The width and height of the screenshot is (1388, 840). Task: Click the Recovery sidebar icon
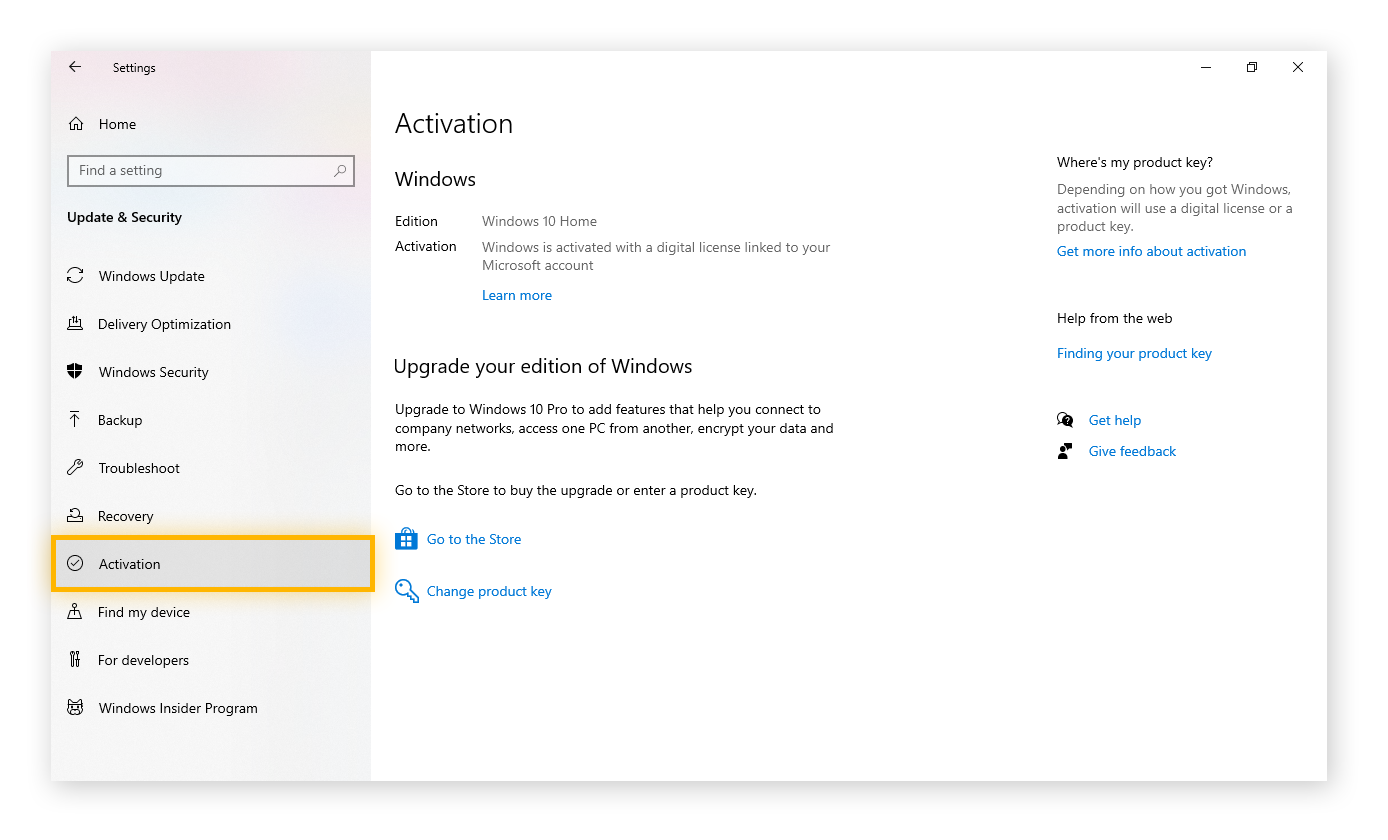(76, 516)
